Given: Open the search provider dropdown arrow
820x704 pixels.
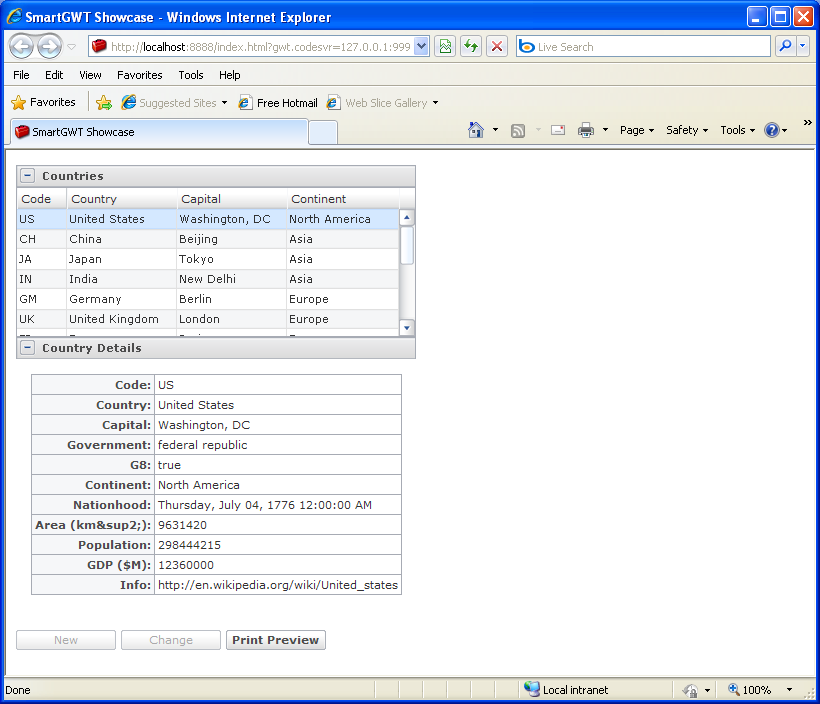Looking at the screenshot, I should 803,47.
